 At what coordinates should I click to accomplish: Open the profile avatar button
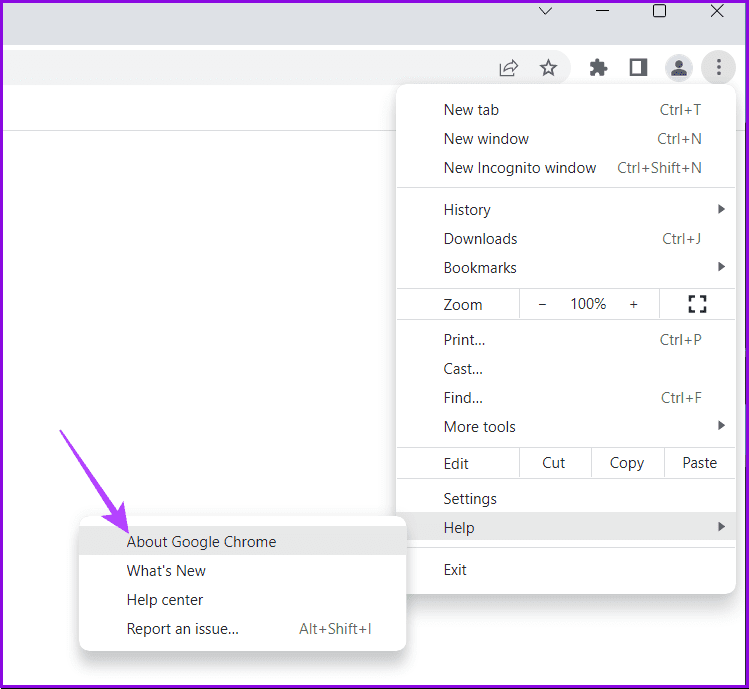[679, 68]
